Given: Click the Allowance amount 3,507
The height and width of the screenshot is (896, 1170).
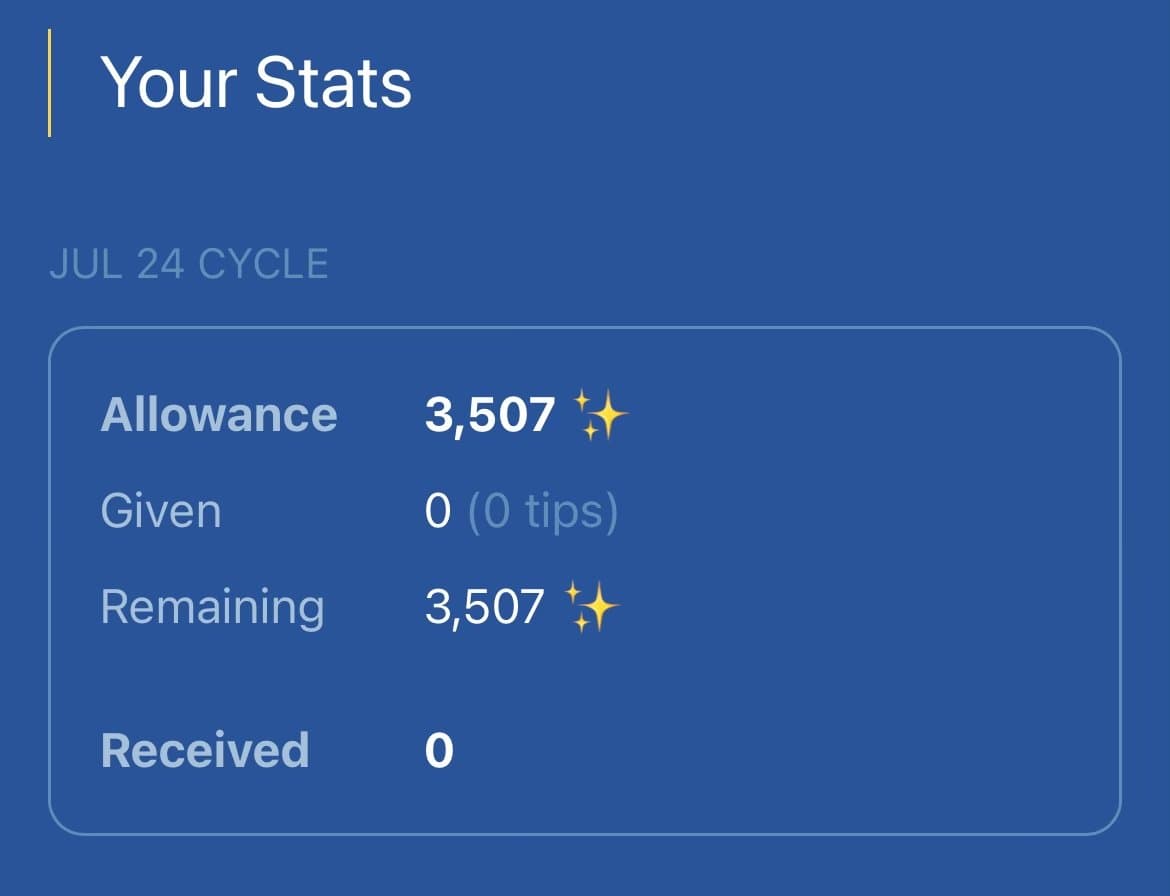Looking at the screenshot, I should (490, 415).
